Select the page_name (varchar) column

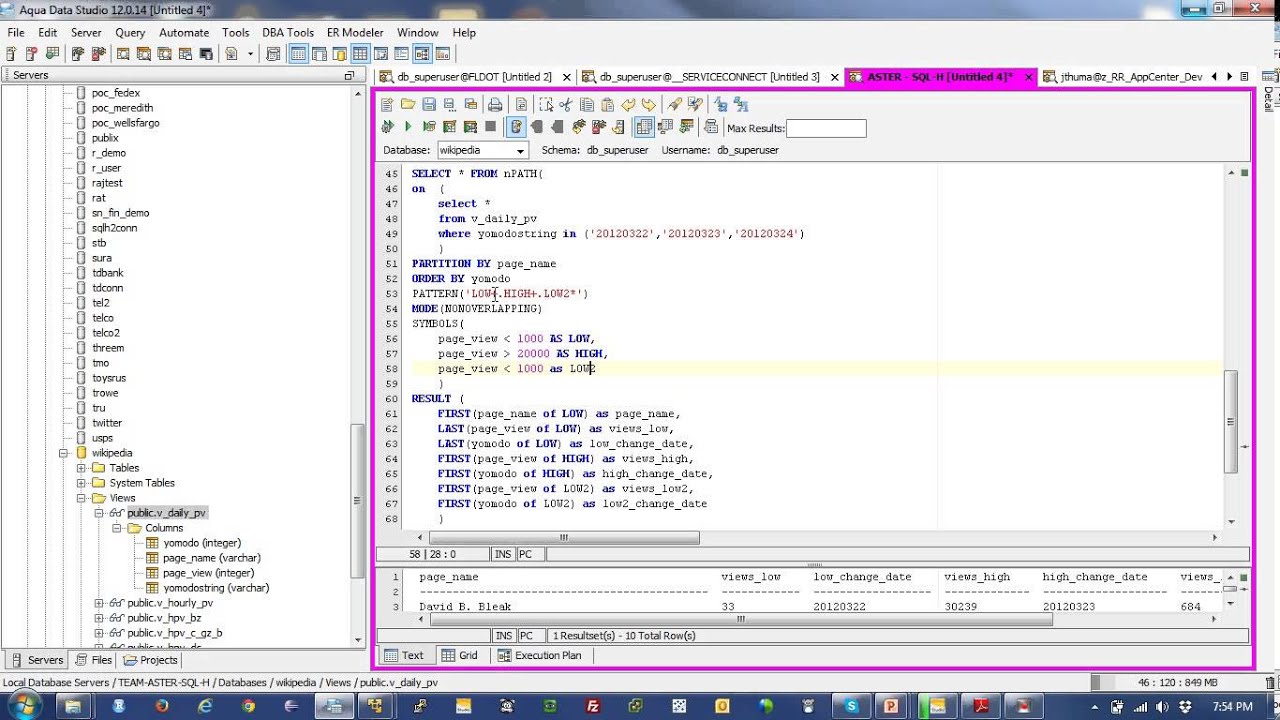[x=212, y=558]
